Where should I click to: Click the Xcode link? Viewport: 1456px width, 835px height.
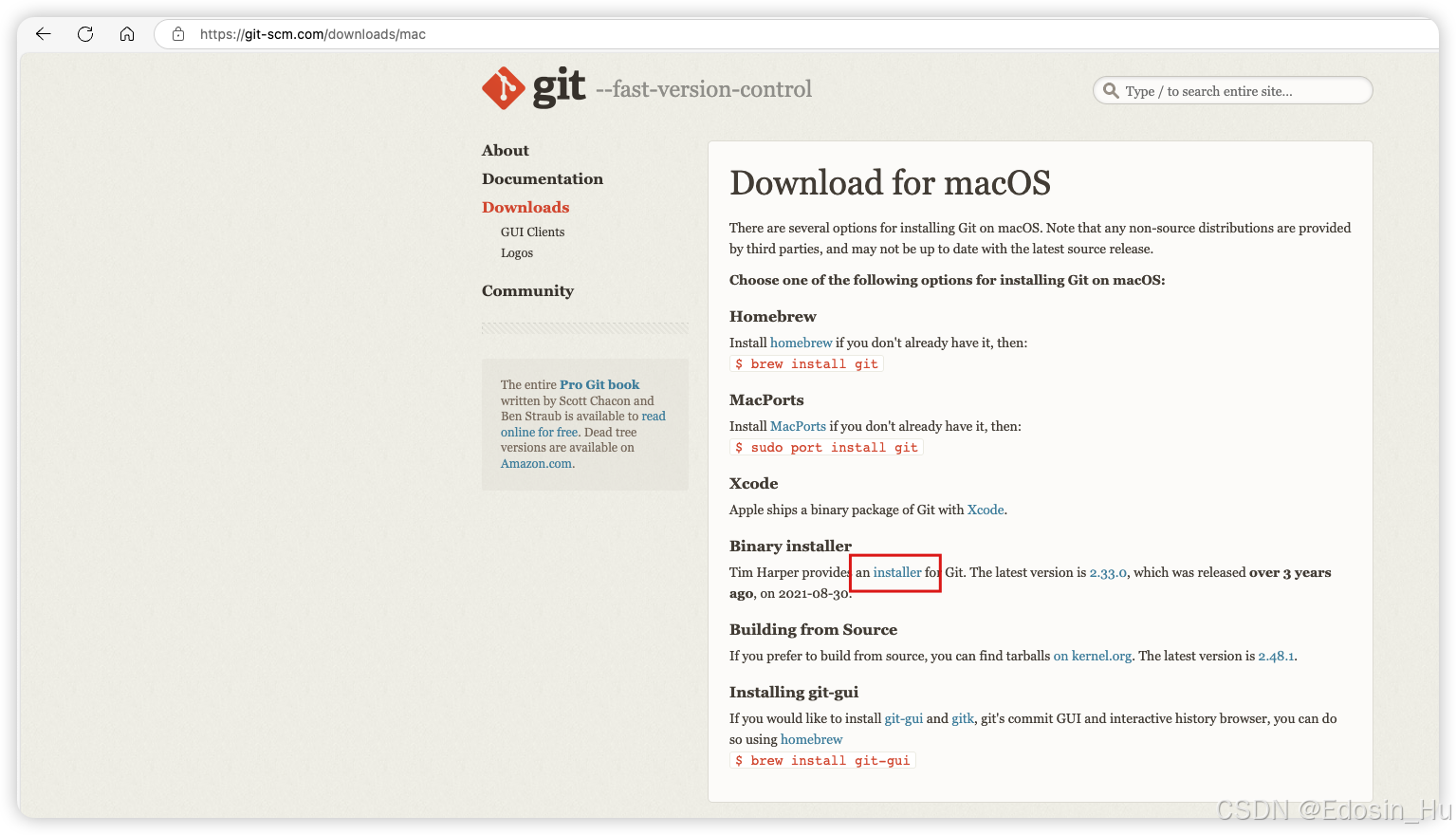(985, 510)
